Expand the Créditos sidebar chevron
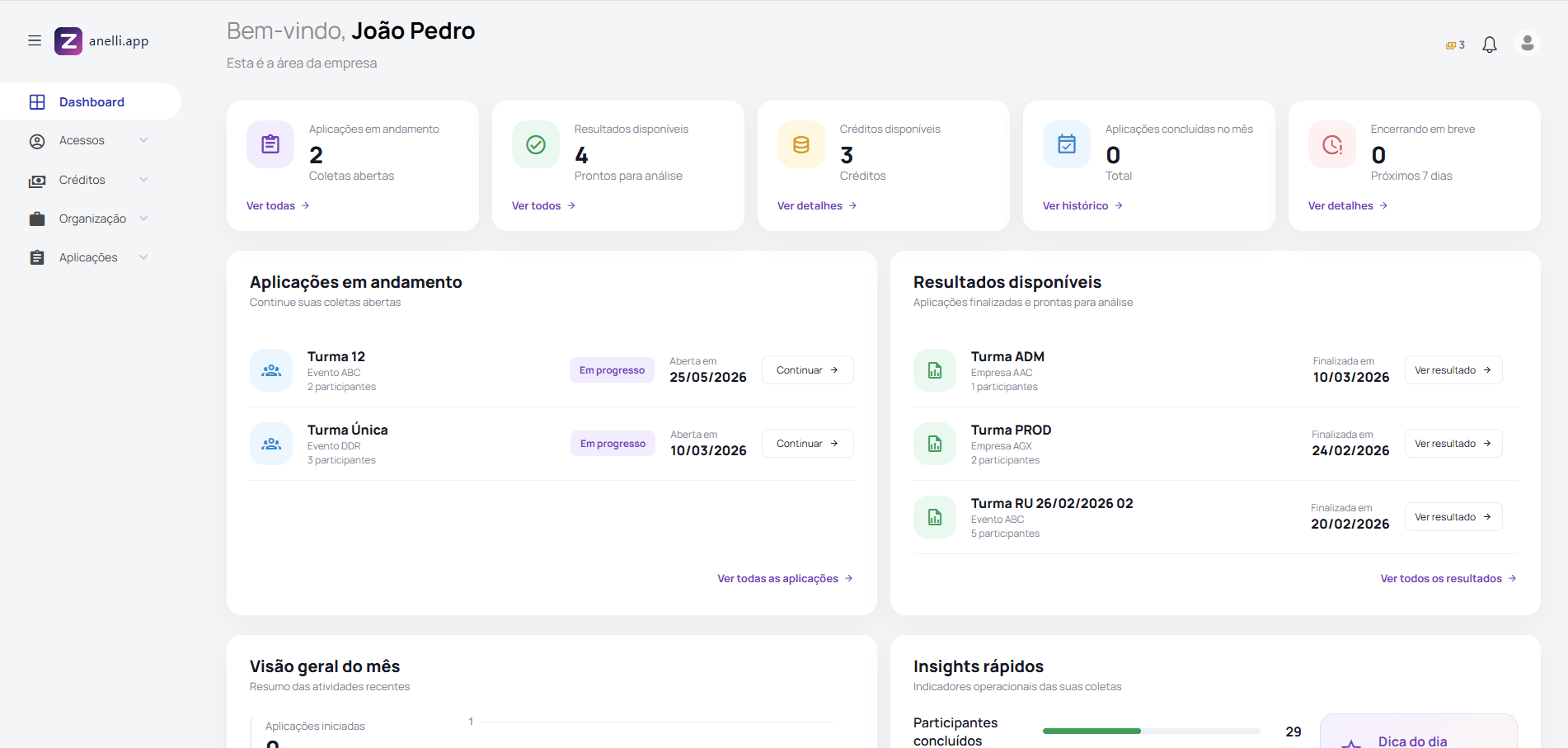 [143, 180]
